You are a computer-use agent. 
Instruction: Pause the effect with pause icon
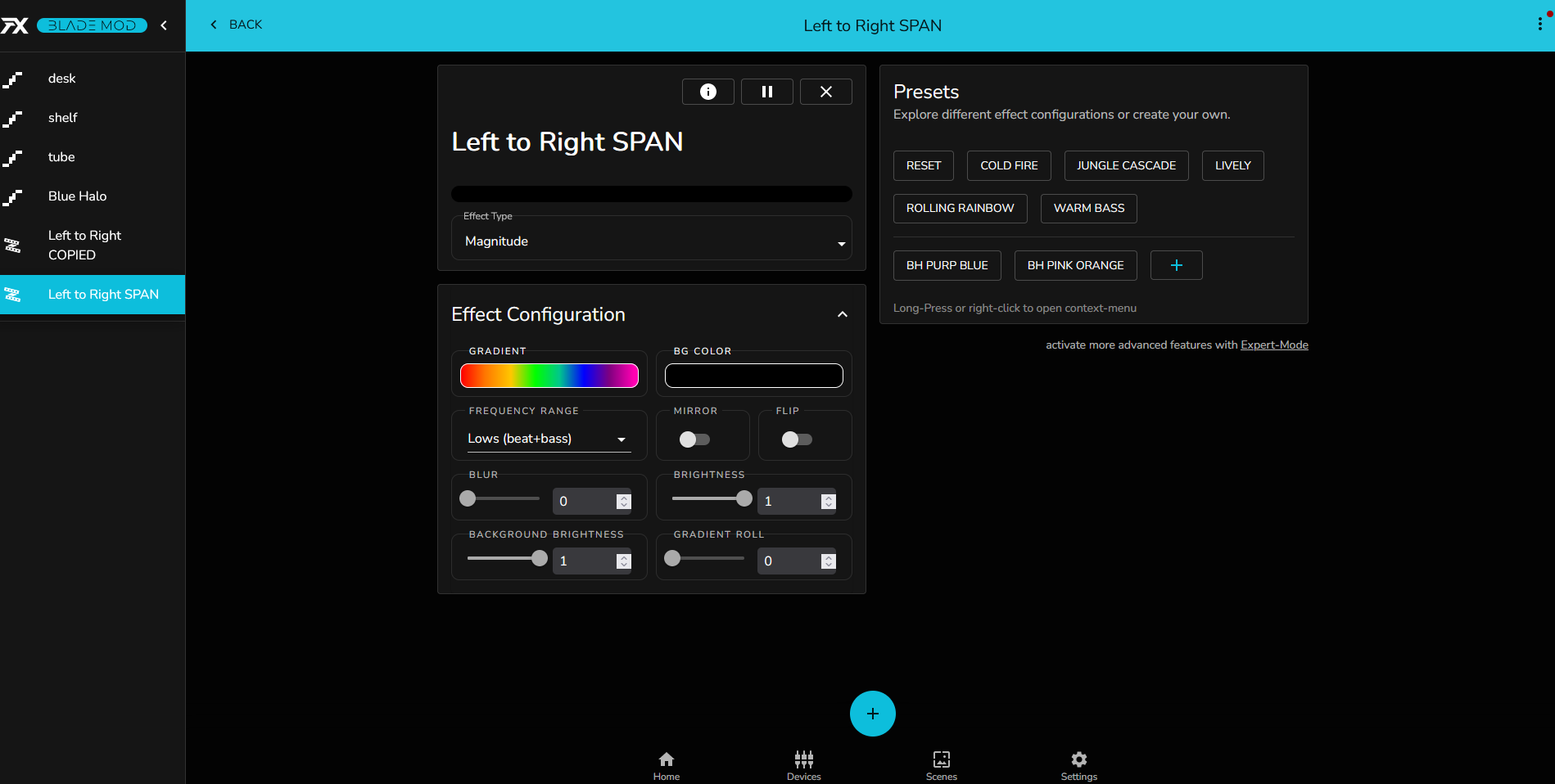pyautogui.click(x=766, y=92)
